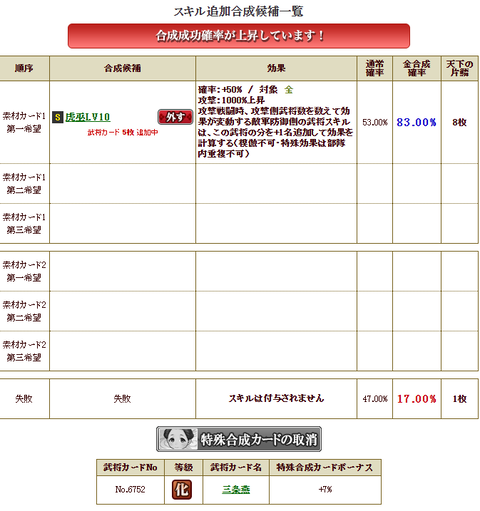Click the 特殊合成カードの取消 button
The height and width of the screenshot is (511, 480).
[239, 439]
